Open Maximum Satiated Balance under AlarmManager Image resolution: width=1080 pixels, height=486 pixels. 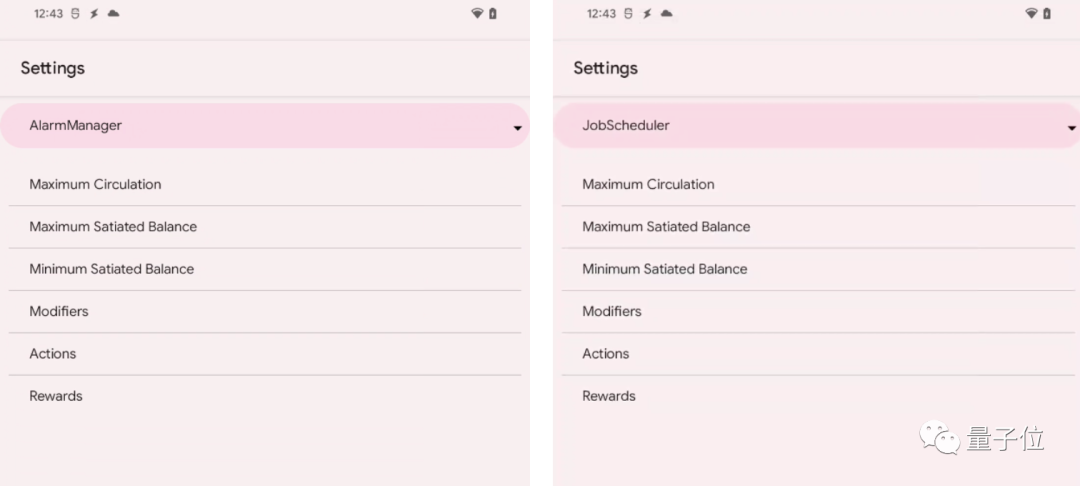click(113, 227)
